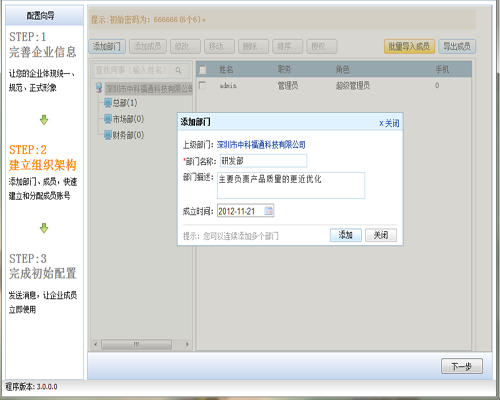
Task: Click the tree scrollbar left arrow
Action: (x=96, y=344)
